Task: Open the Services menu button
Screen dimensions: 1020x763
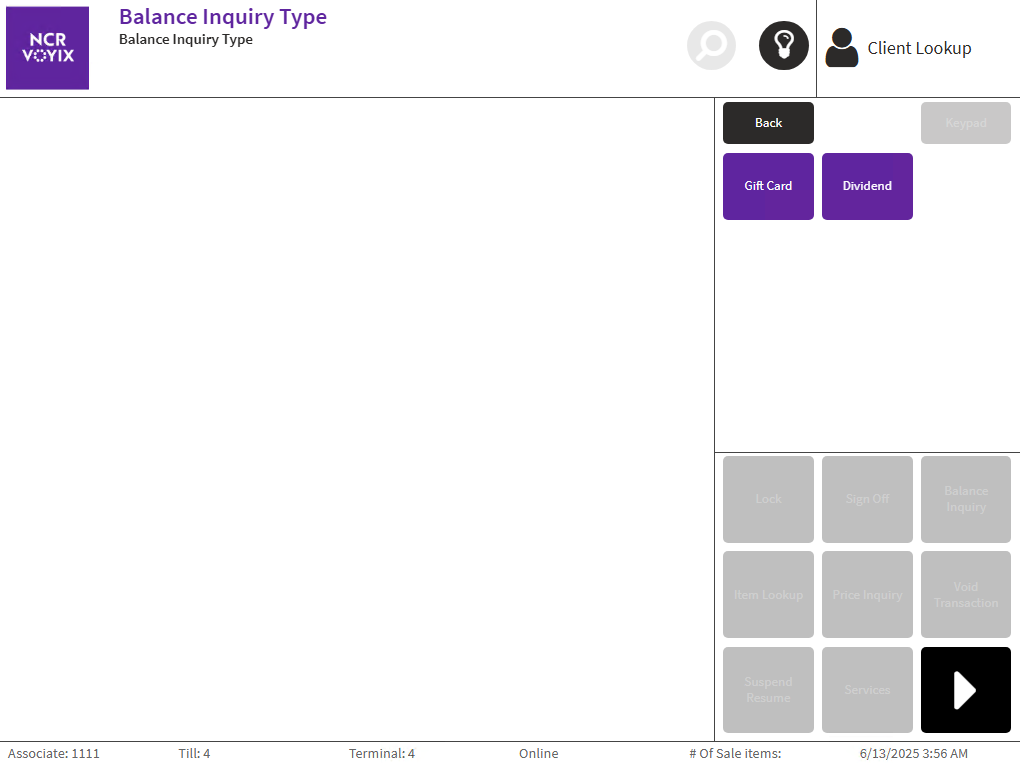Action: tap(867, 690)
